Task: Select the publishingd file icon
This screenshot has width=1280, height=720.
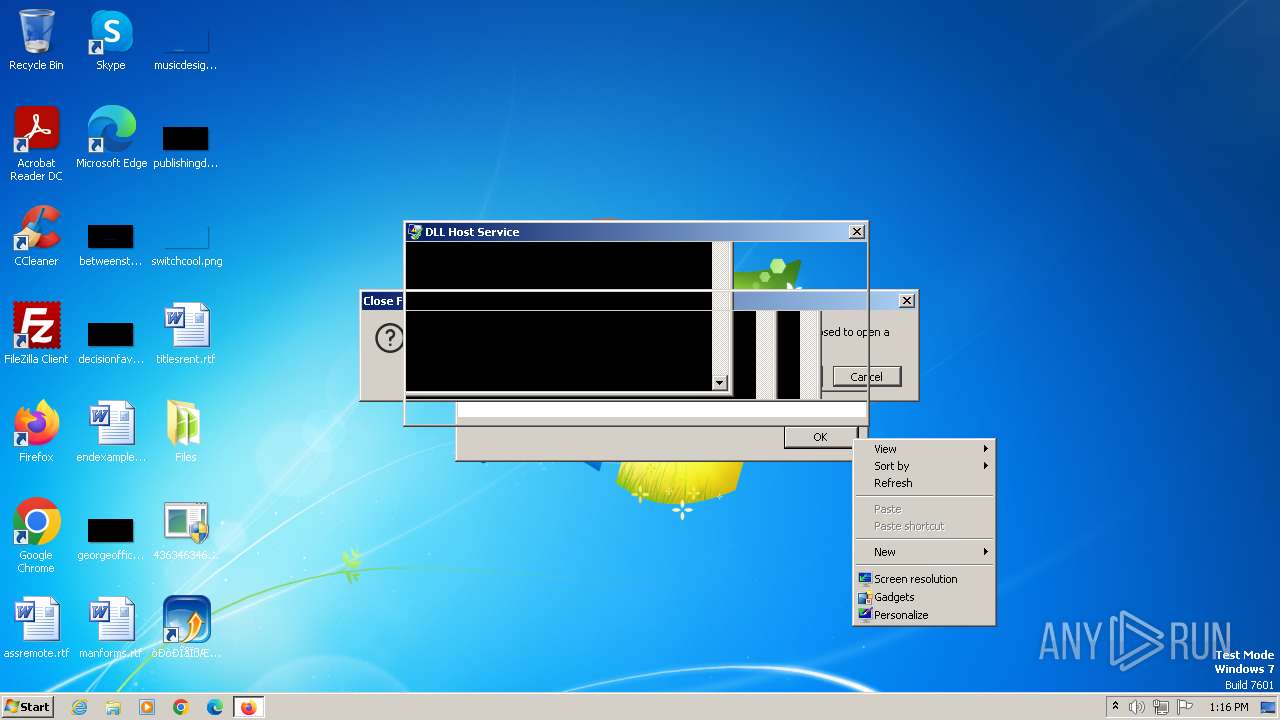Action: (185, 147)
